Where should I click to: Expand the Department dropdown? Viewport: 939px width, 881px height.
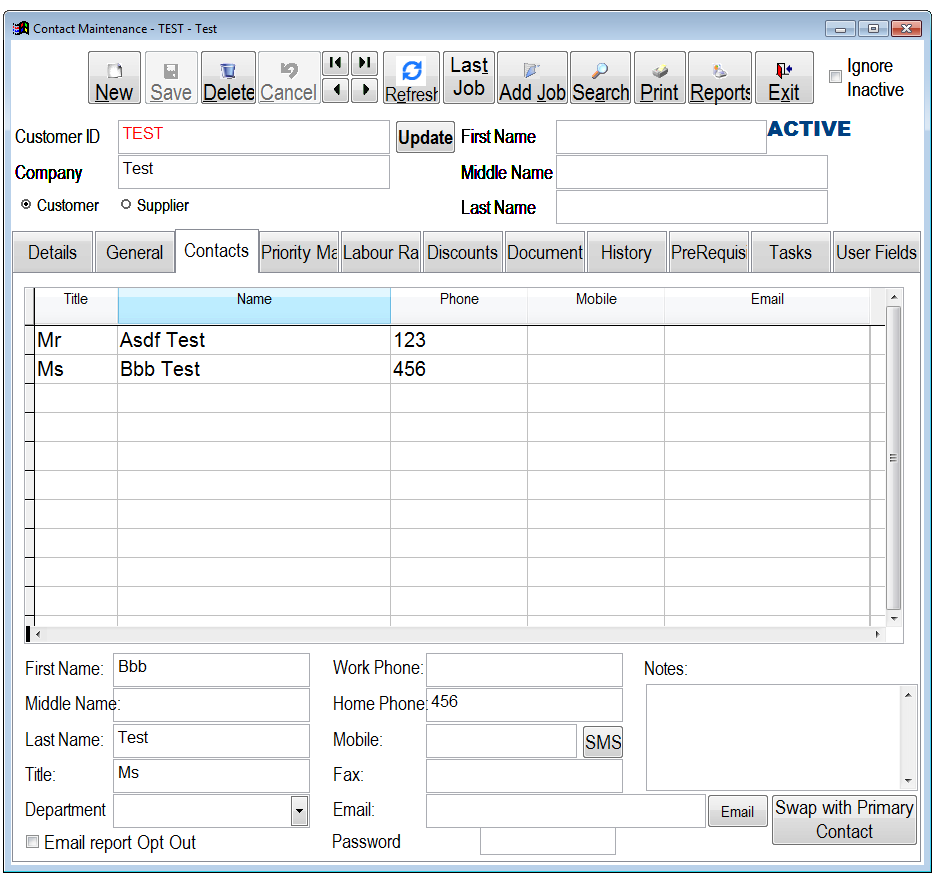point(299,811)
